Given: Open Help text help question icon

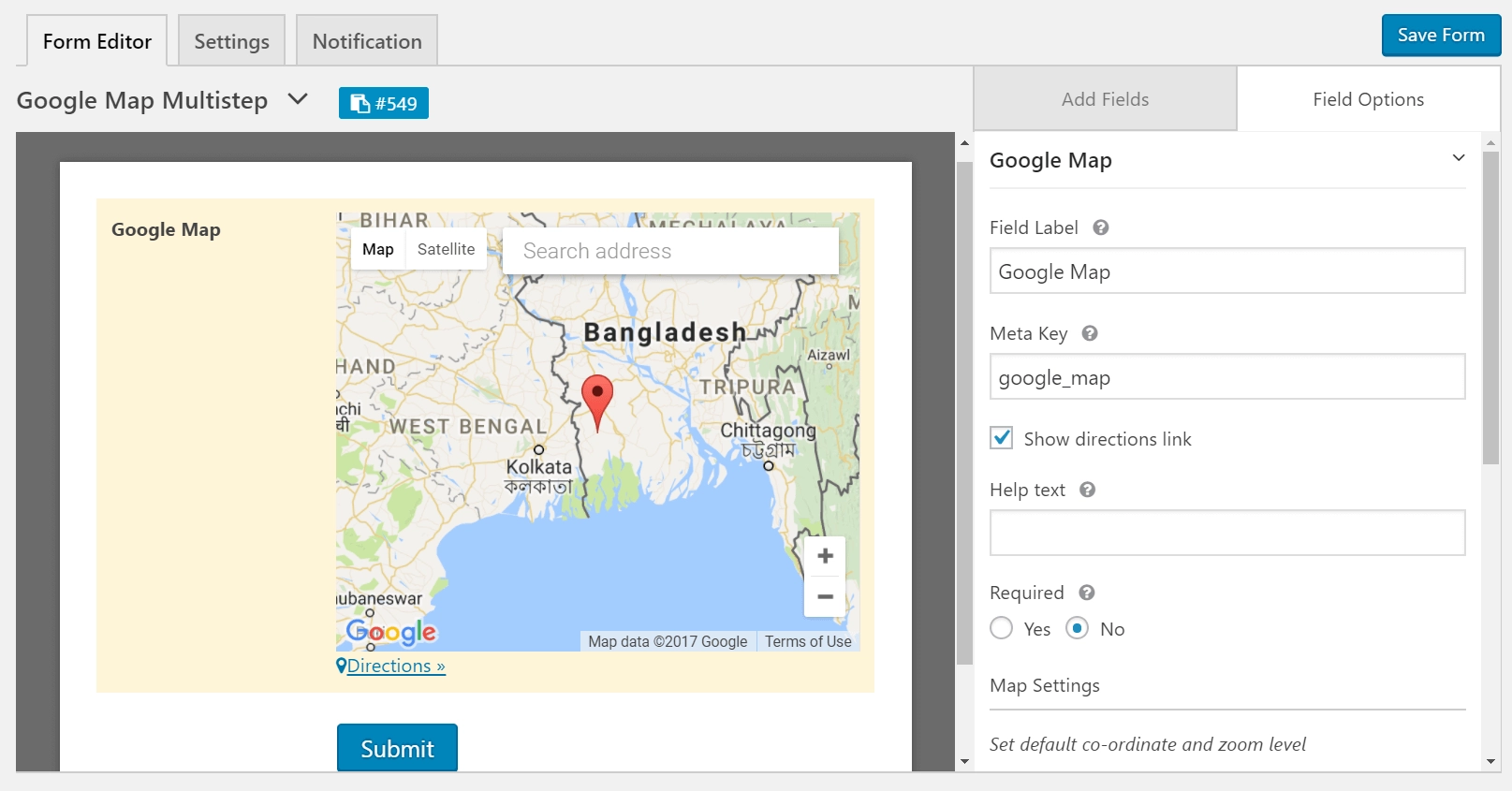Looking at the screenshot, I should pyautogui.click(x=1087, y=490).
